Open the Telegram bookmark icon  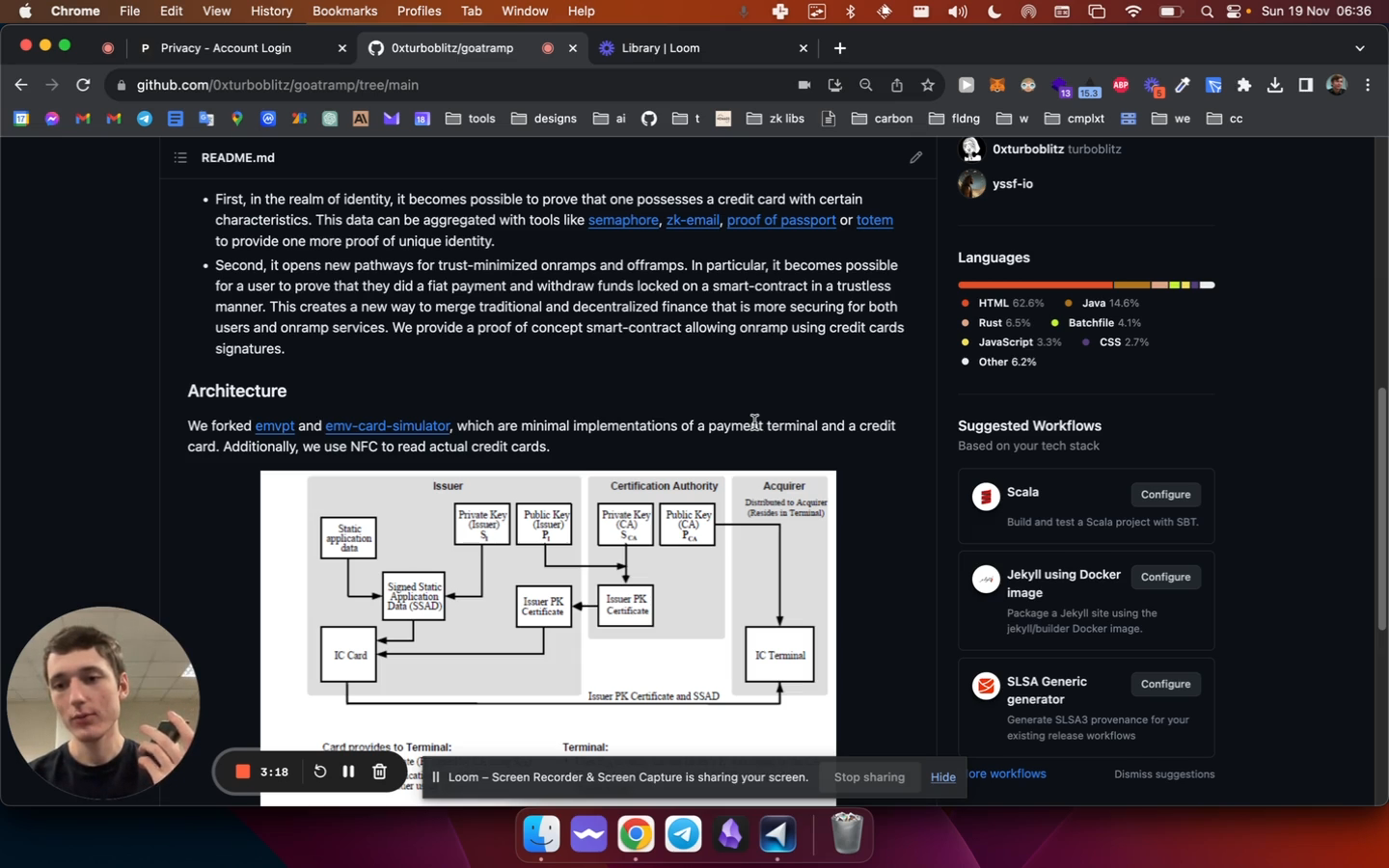pos(145,119)
